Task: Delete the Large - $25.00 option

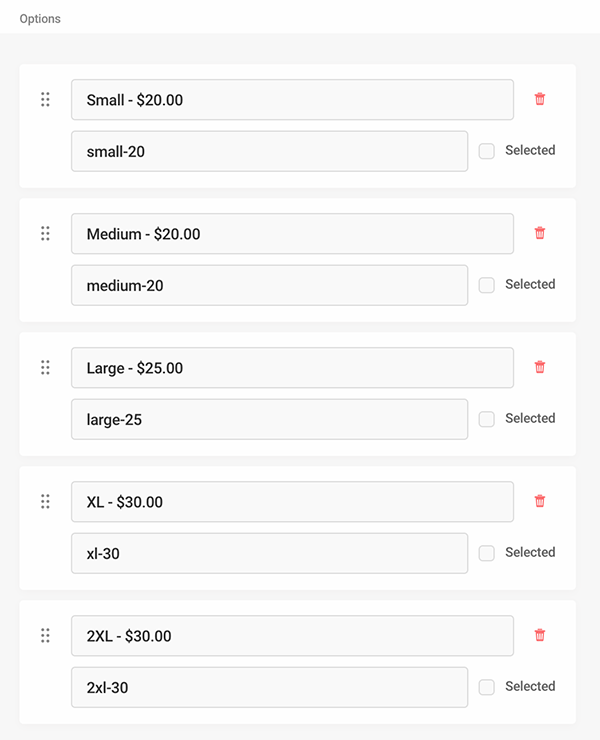Action: 540,367
